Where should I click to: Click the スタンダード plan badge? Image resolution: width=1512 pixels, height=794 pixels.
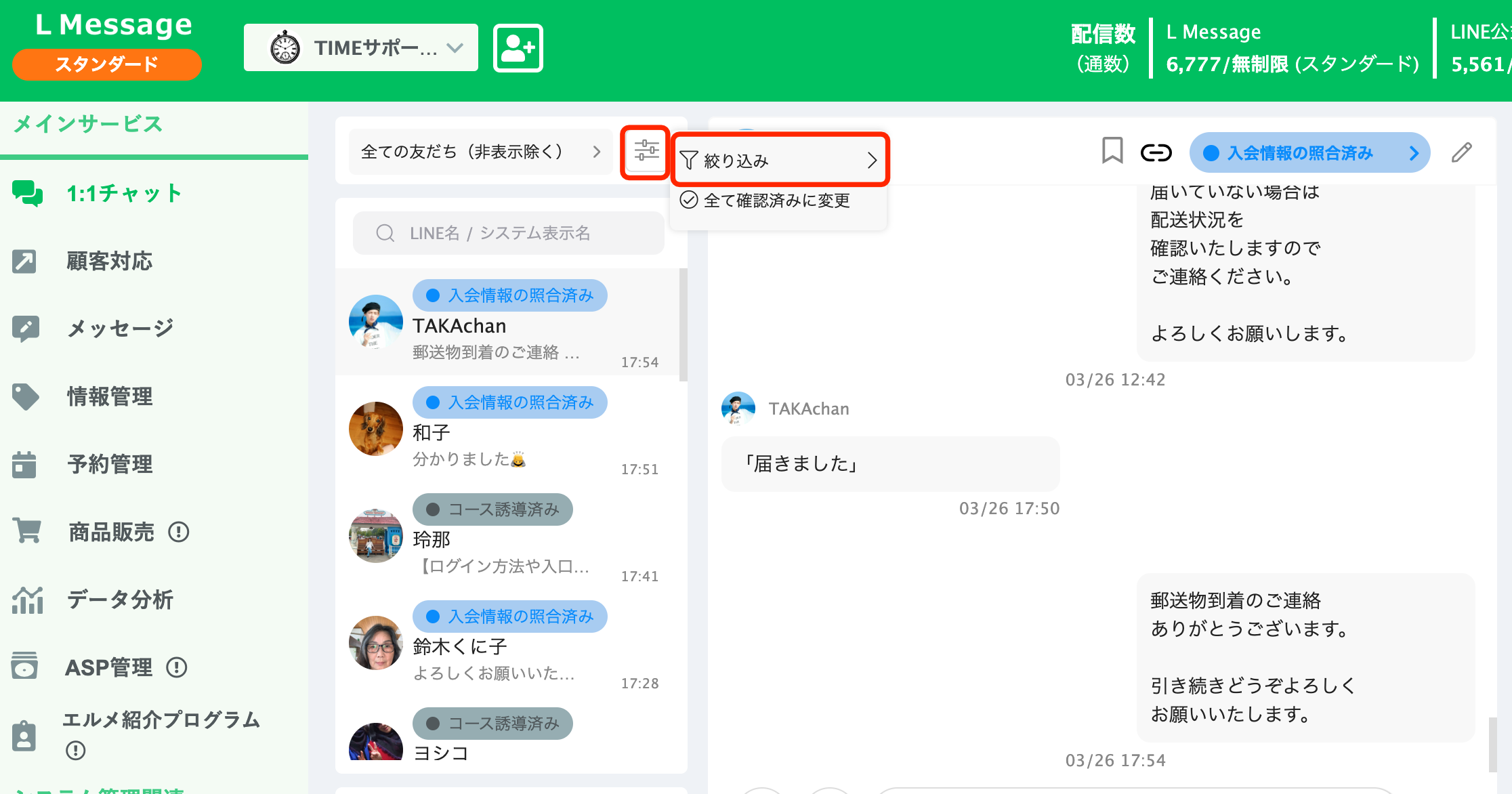(106, 65)
